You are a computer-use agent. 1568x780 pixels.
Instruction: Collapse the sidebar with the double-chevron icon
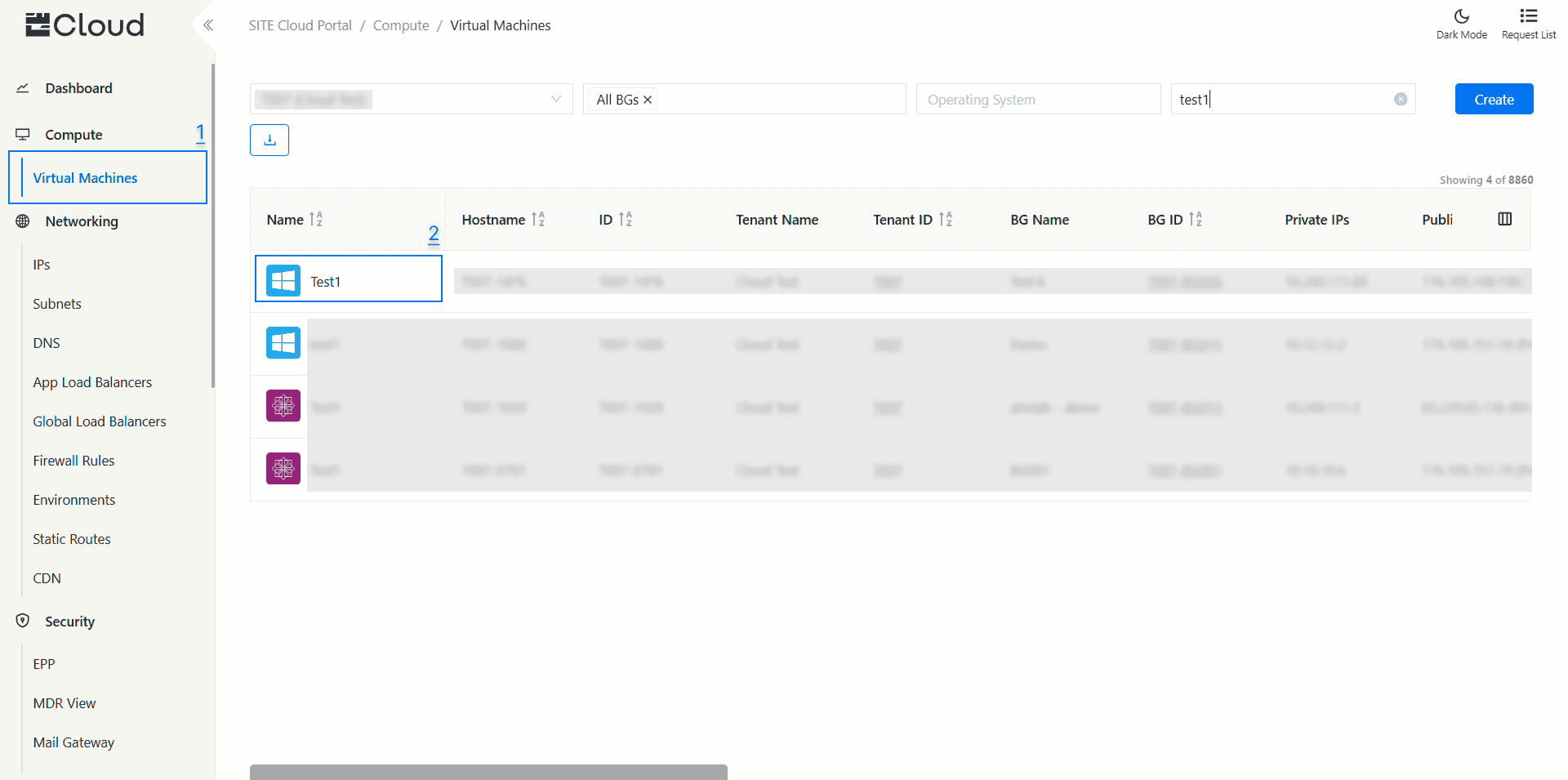coord(208,25)
